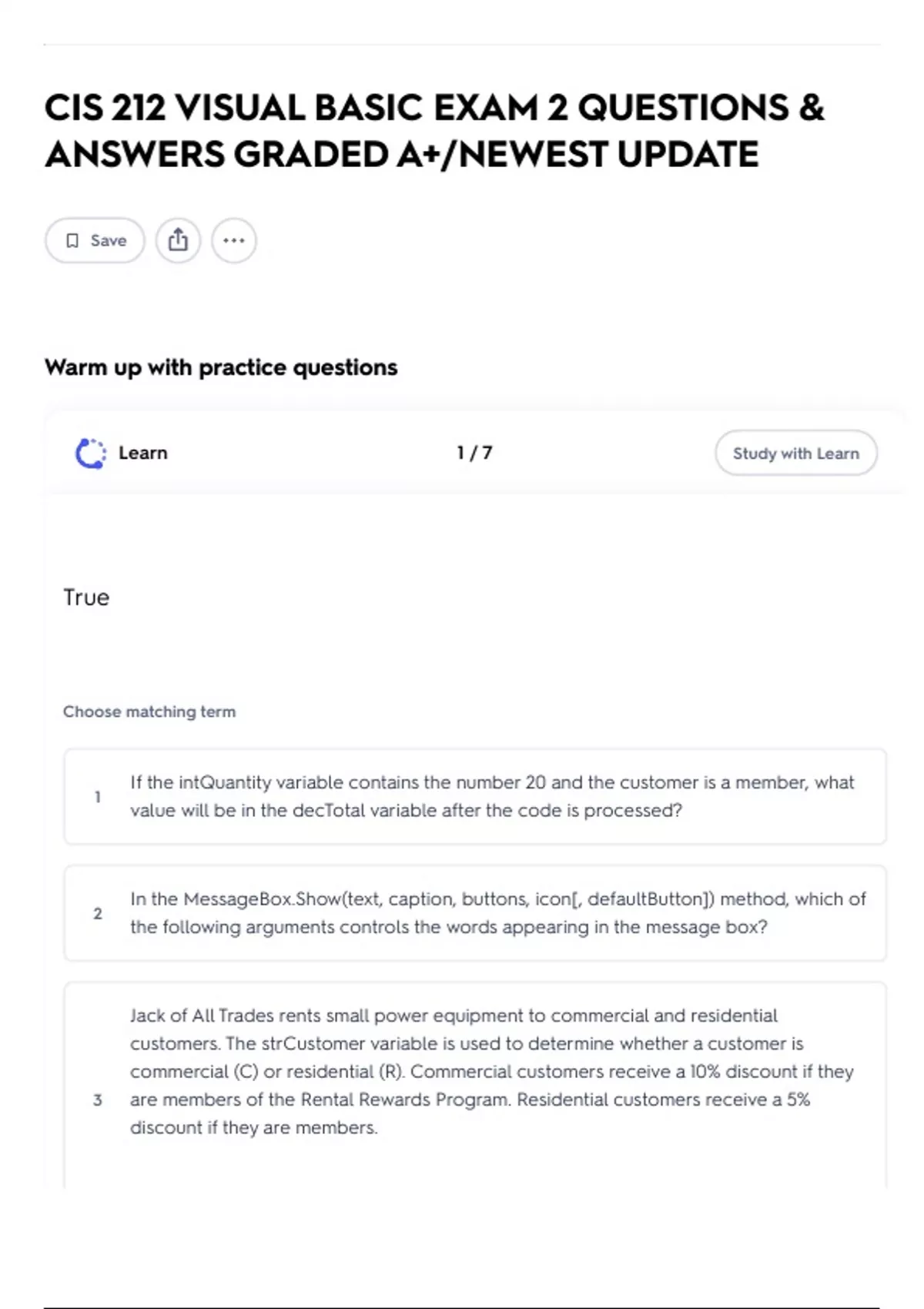The image size is (924, 1309).
Task: Click the 'discount if they are members' line
Action: point(254,1127)
